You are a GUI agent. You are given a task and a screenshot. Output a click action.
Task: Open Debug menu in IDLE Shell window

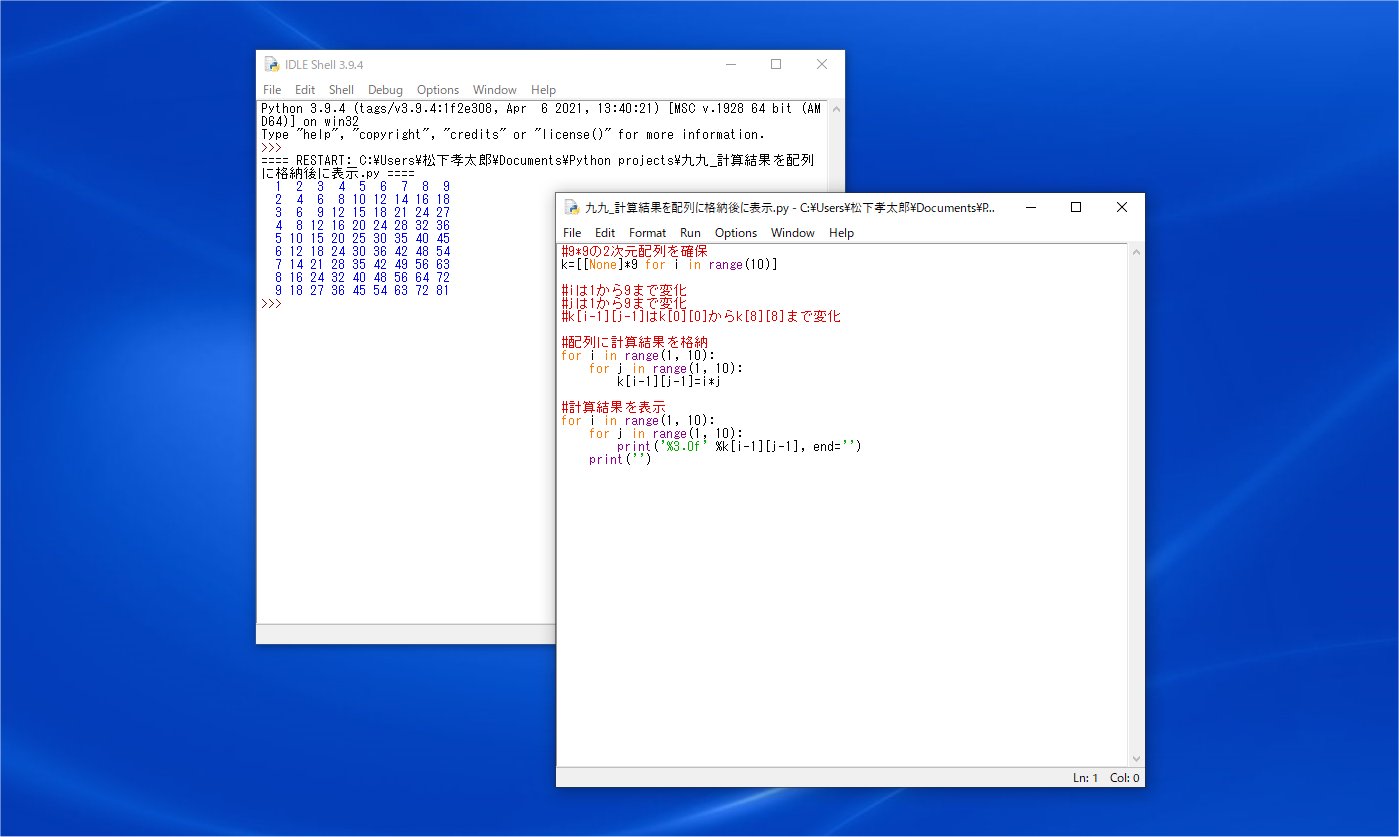[385, 90]
